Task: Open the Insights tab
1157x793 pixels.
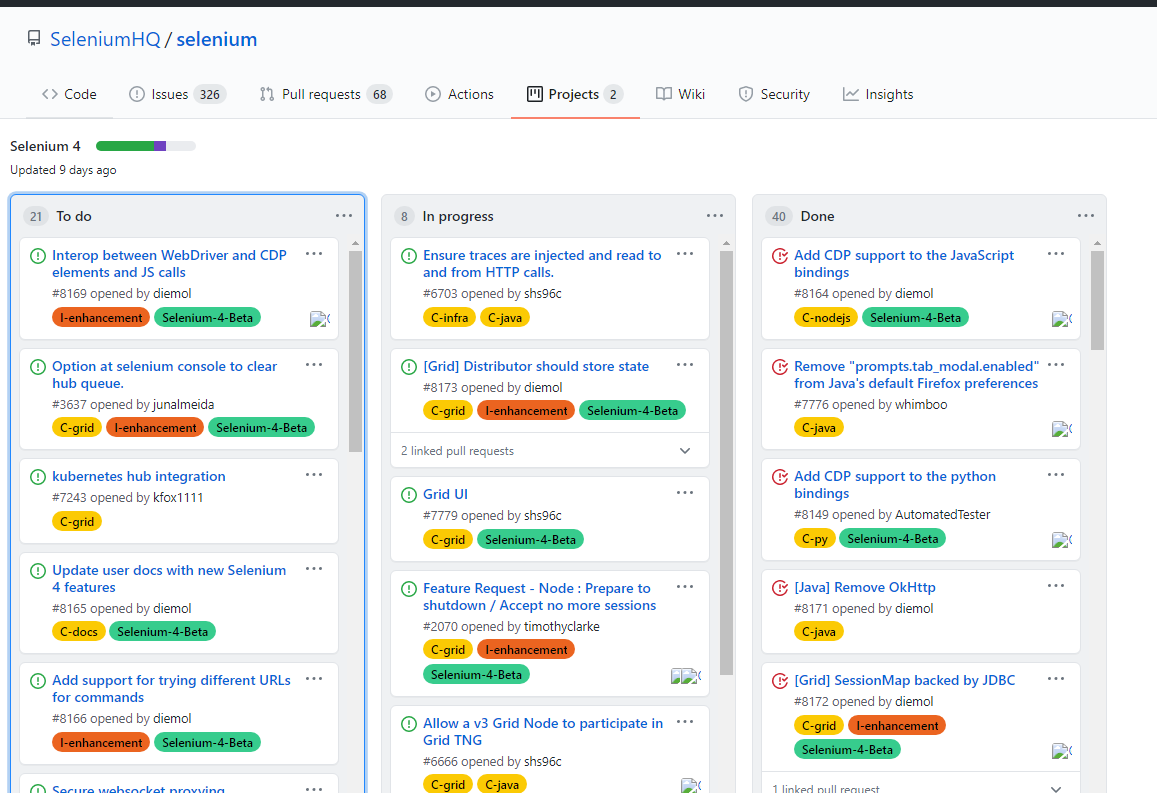Action: point(878,94)
